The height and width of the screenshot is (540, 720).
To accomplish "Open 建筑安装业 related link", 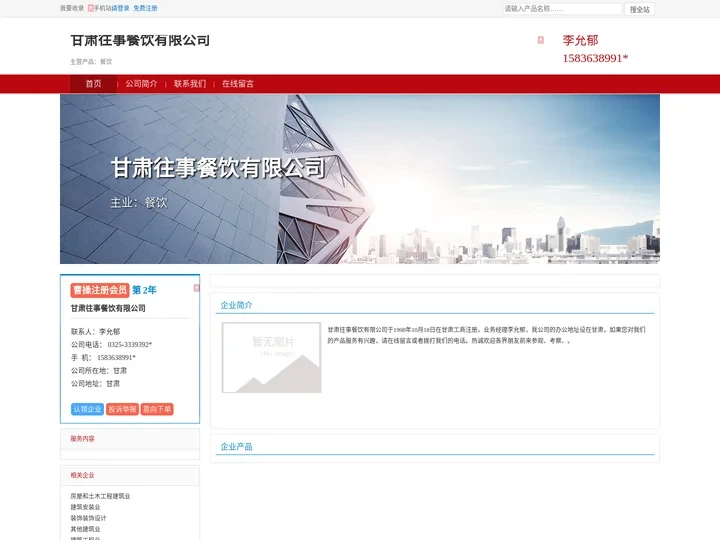I will coord(85,507).
